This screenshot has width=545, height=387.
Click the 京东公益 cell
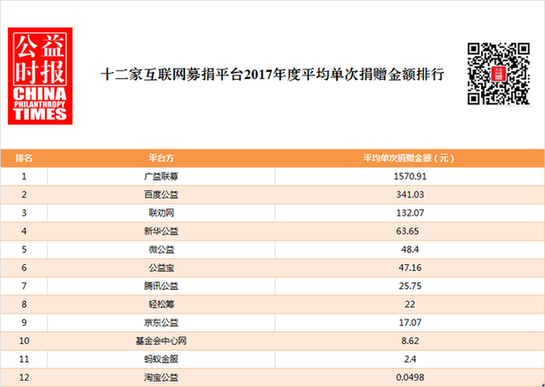coord(161,322)
